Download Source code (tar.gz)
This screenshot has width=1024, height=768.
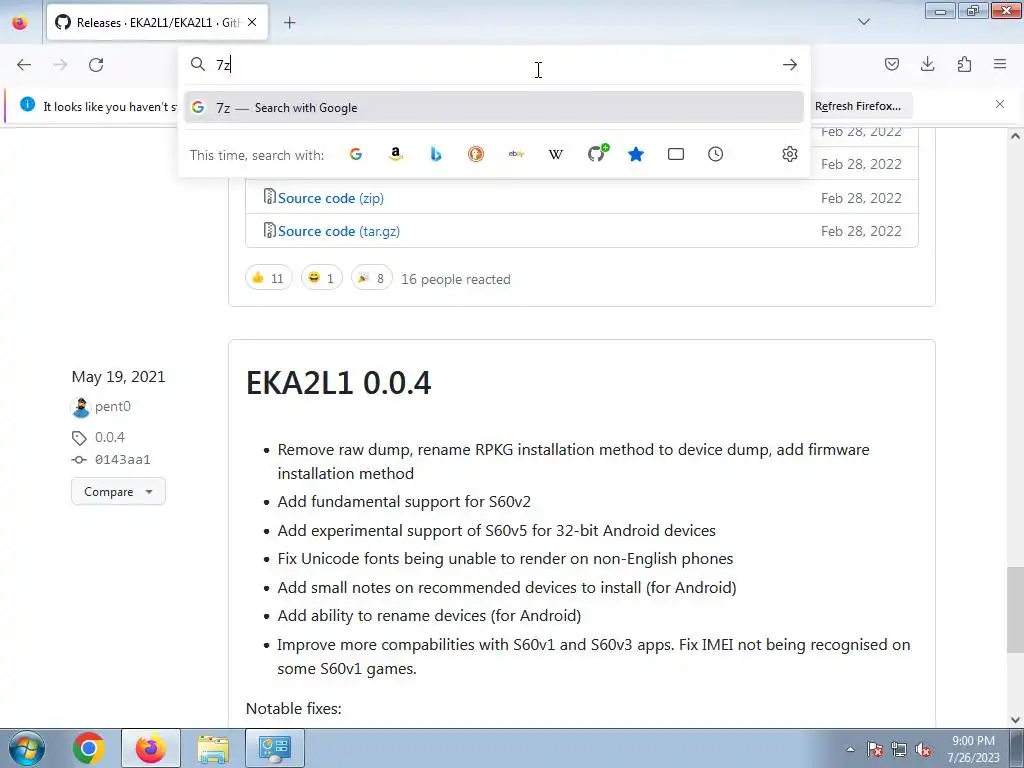[338, 231]
